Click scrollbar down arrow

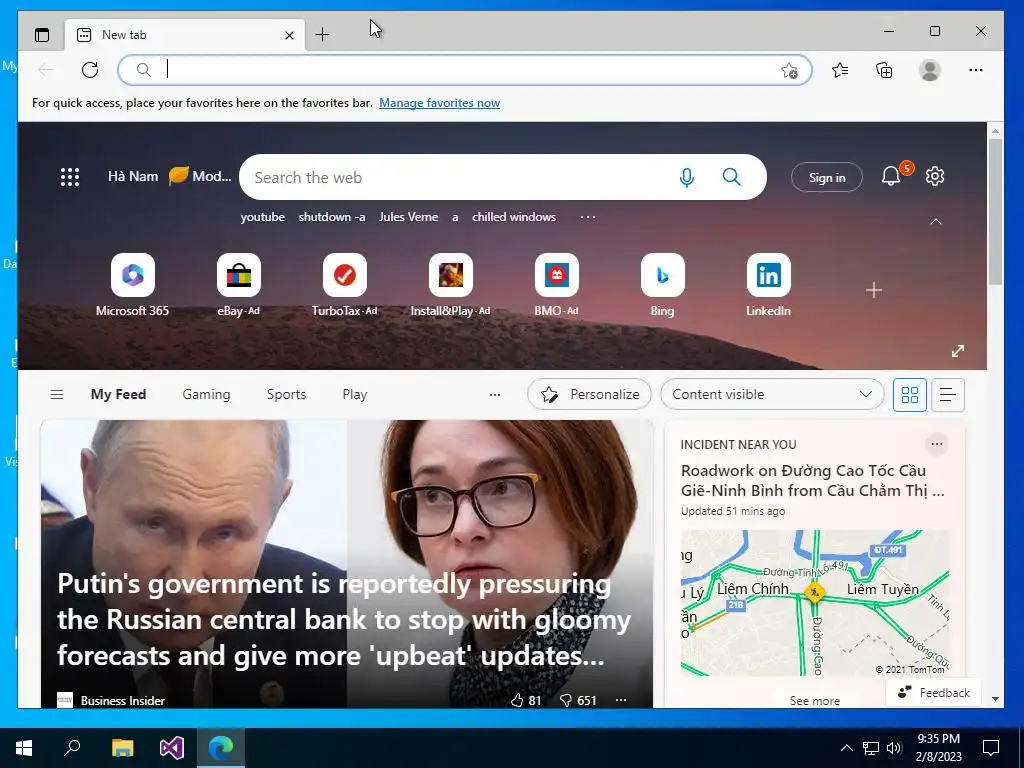click(995, 699)
